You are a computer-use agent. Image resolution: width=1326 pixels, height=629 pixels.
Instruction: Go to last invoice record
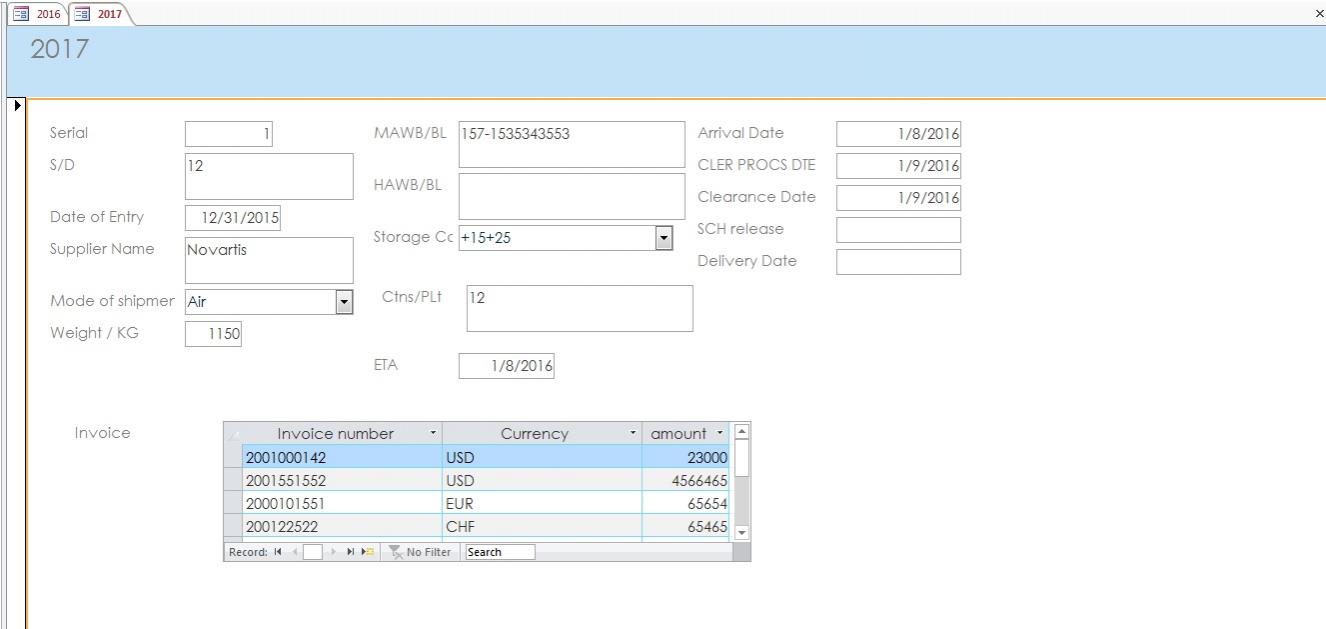[x=350, y=552]
